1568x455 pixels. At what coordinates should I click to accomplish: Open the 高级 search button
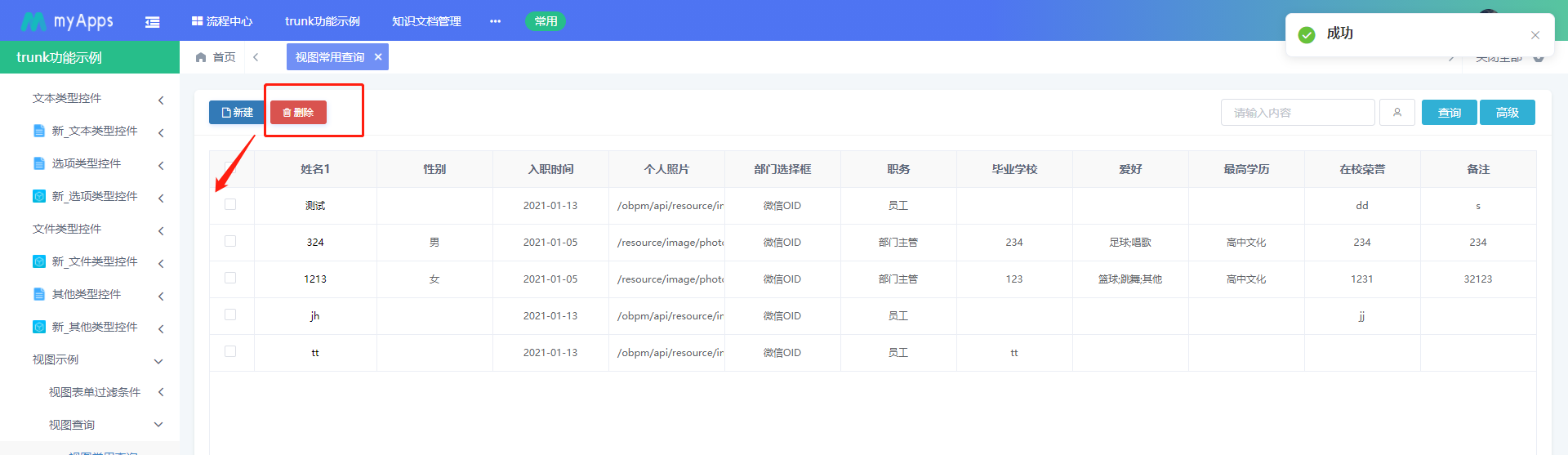[x=1508, y=113]
